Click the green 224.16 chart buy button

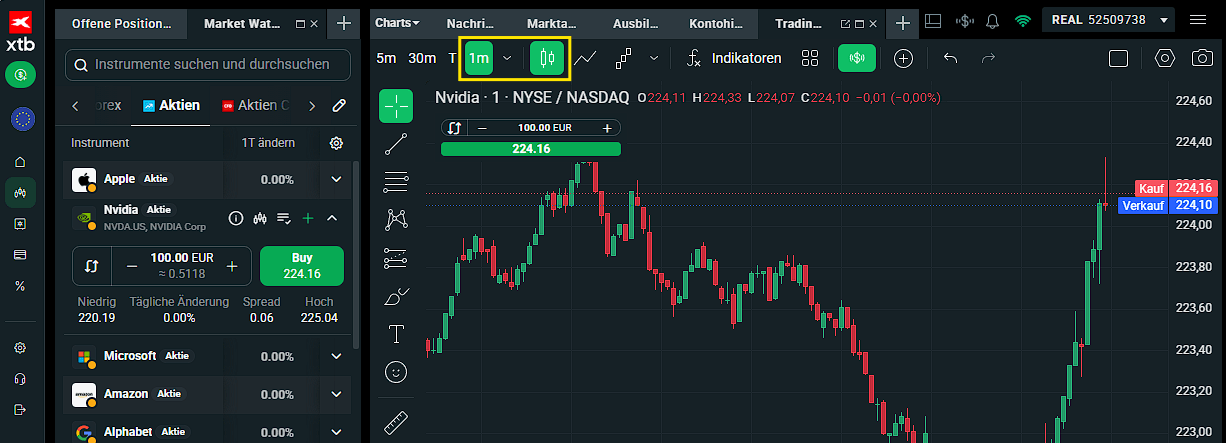point(530,149)
